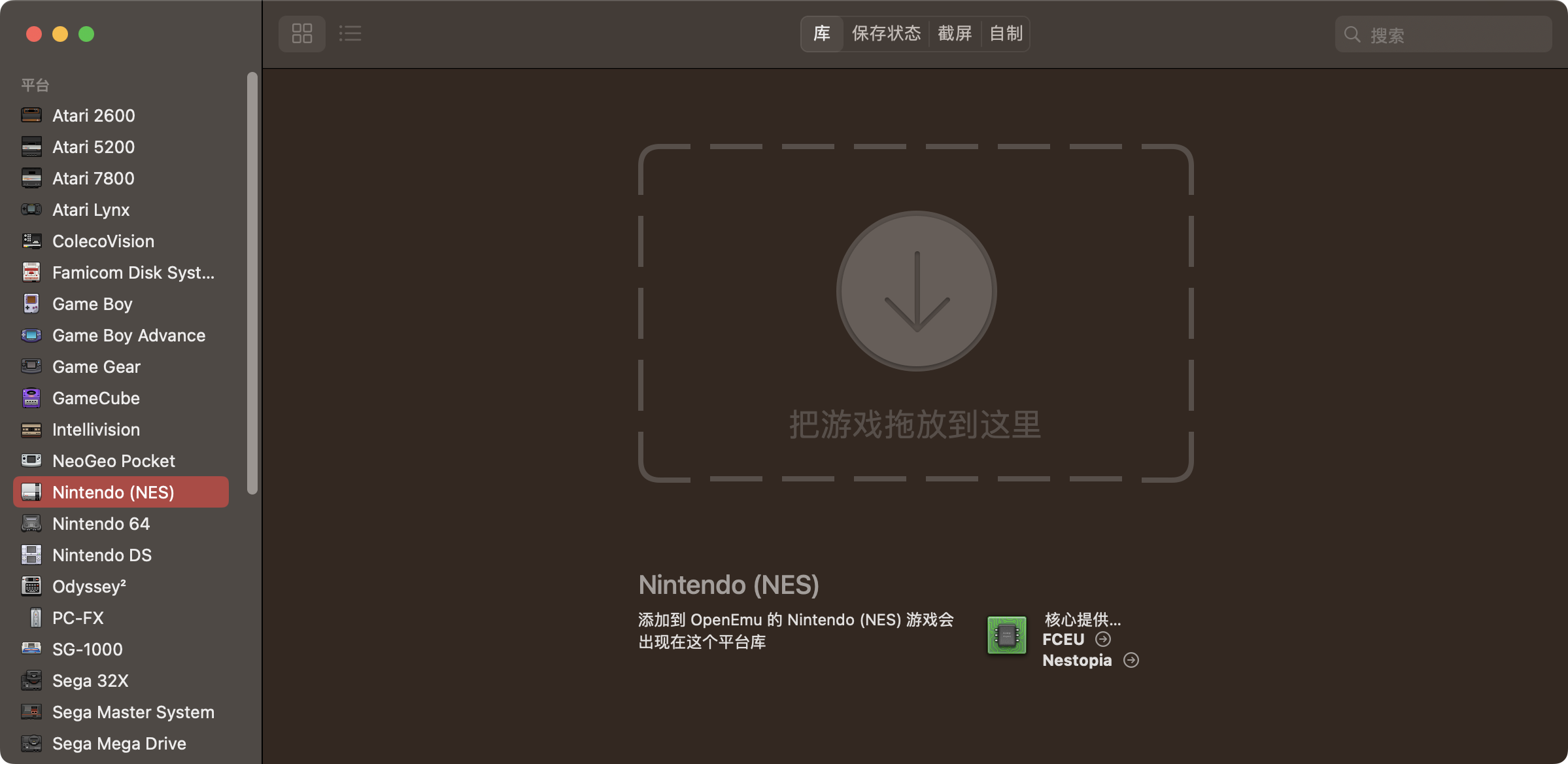Click the NES core chip icon
Image resolution: width=1568 pixels, height=764 pixels.
[1006, 635]
